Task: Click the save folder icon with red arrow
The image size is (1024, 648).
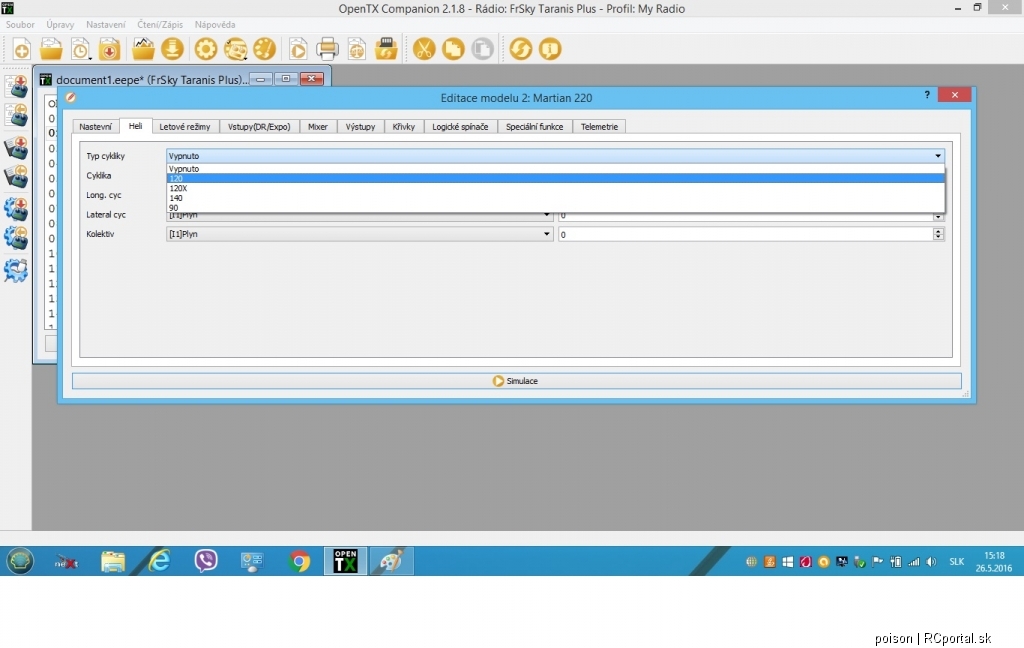Action: pyautogui.click(x=109, y=49)
